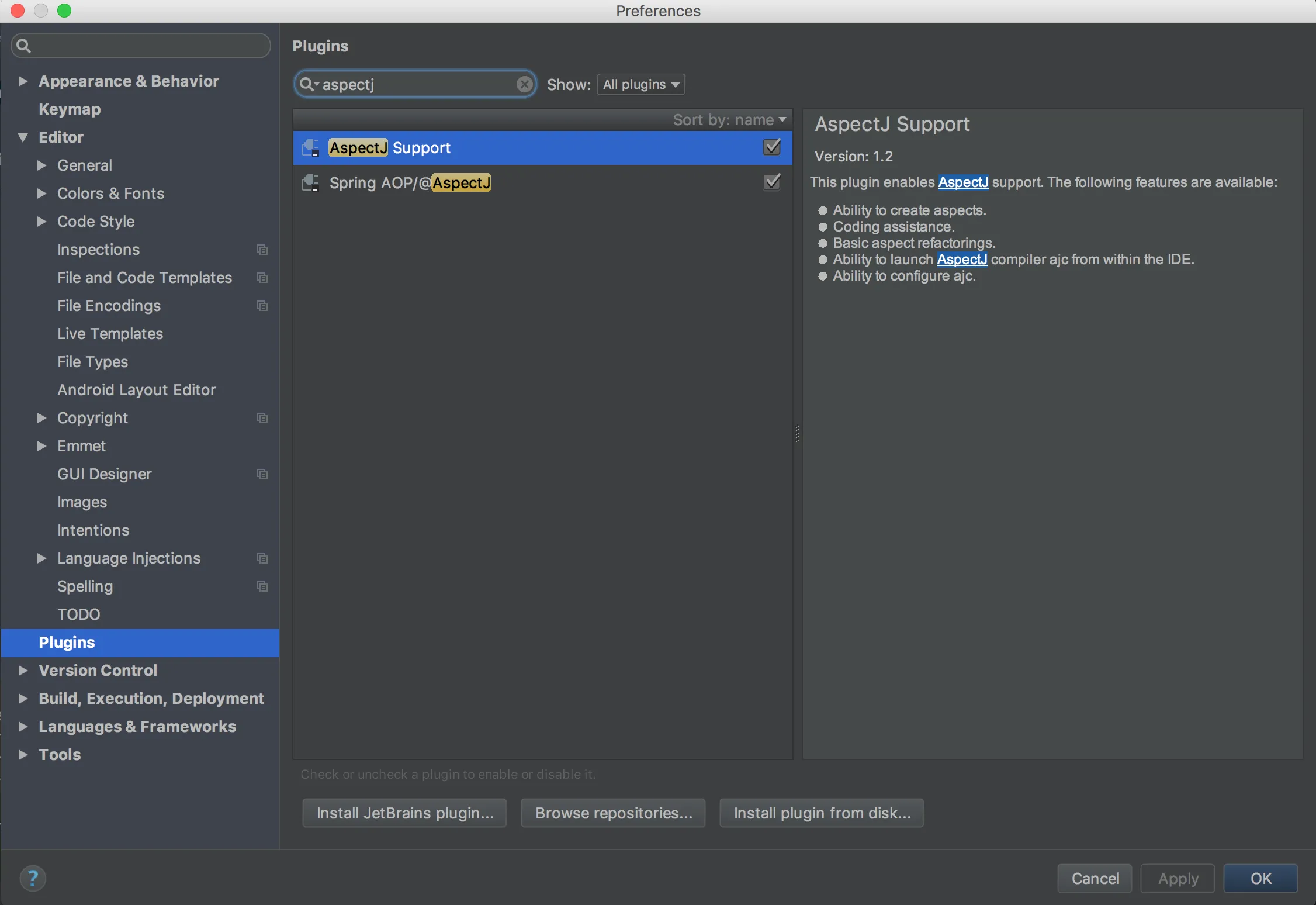This screenshot has height=905, width=1316.
Task: Open the Live Templates settings page
Action: click(110, 334)
